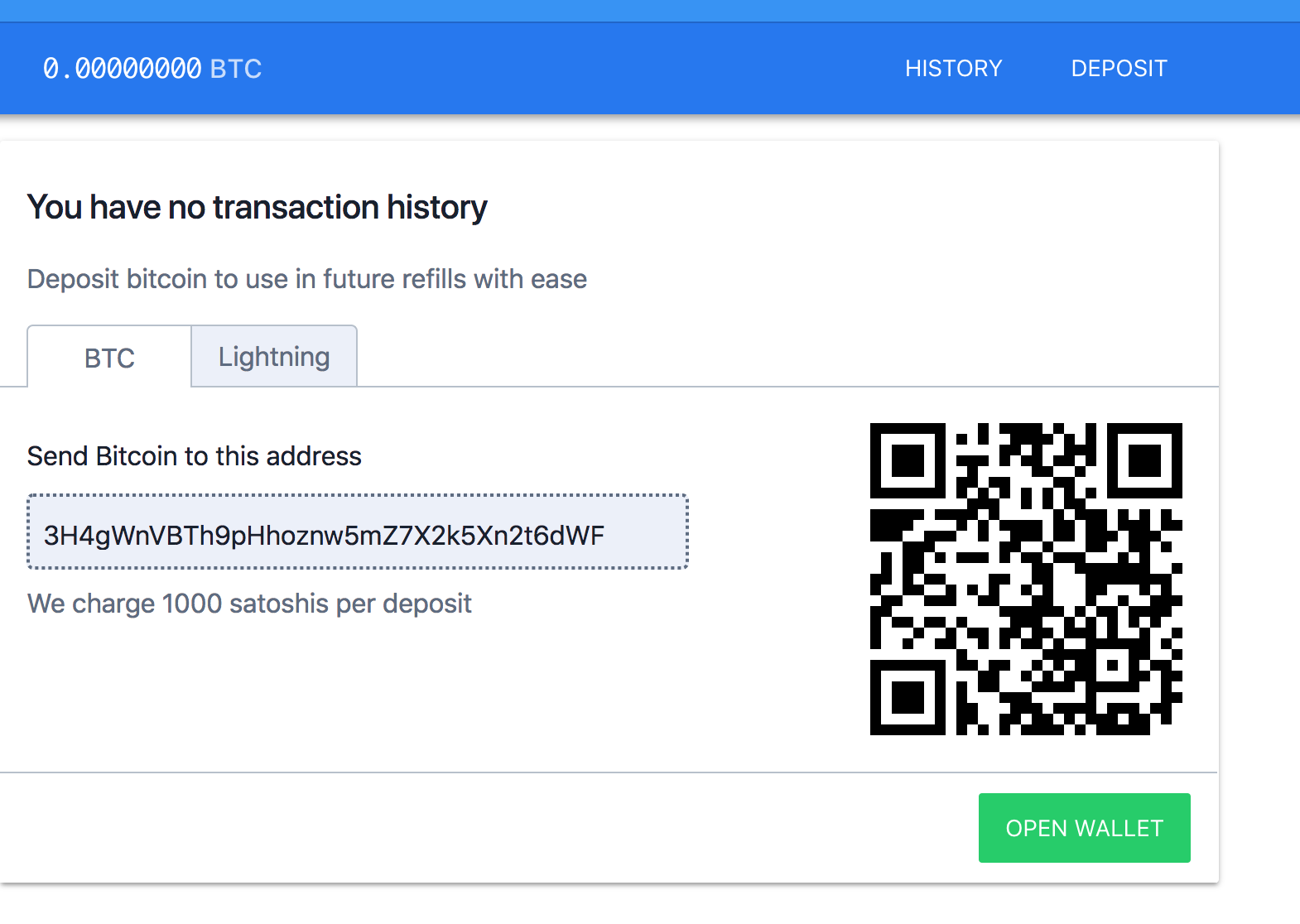Viewport: 1300px width, 924px height.
Task: Click the deposit QR code image
Action: [1026, 579]
